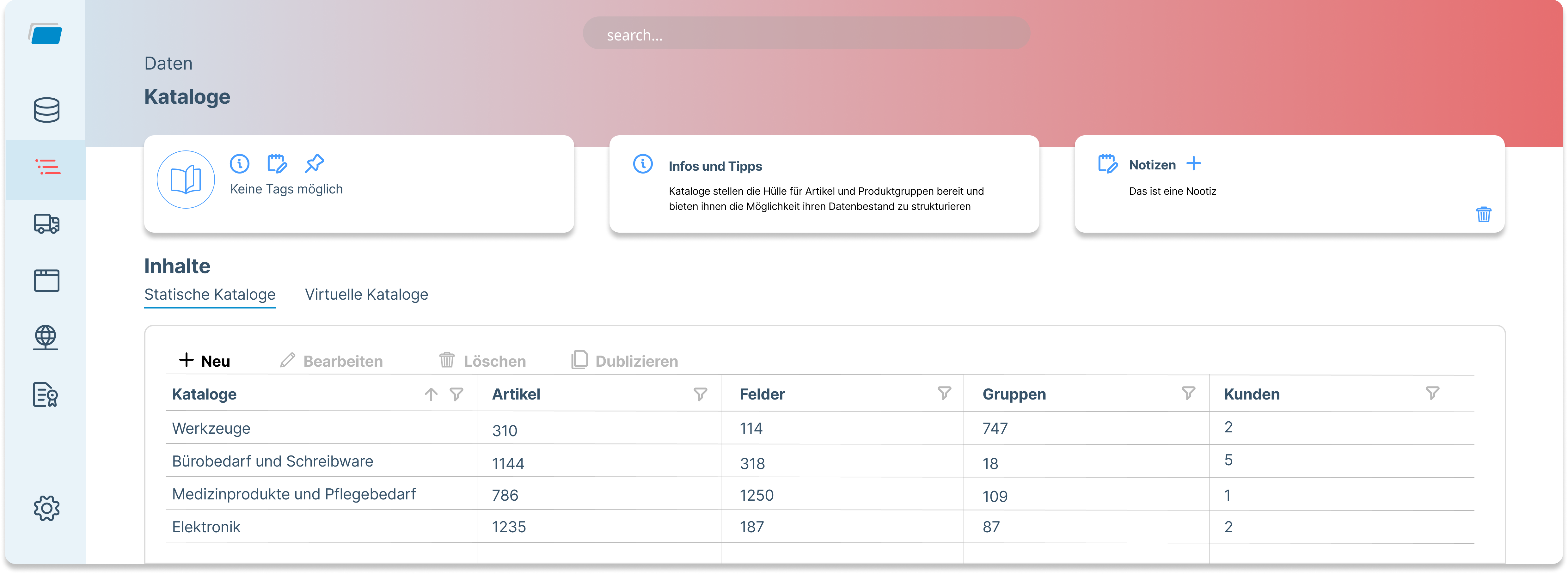
Task: Open the browser window sidebar icon
Action: tap(46, 280)
